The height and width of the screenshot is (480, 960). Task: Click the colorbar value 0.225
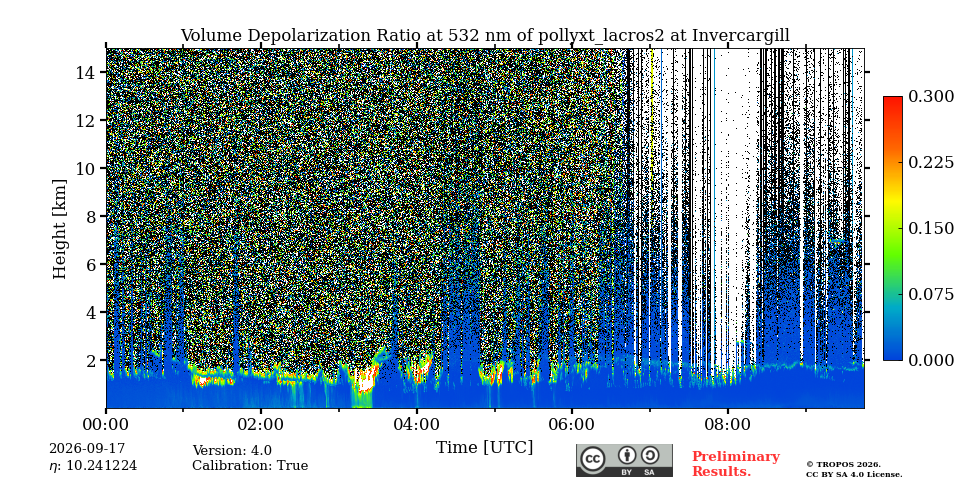tap(931, 162)
